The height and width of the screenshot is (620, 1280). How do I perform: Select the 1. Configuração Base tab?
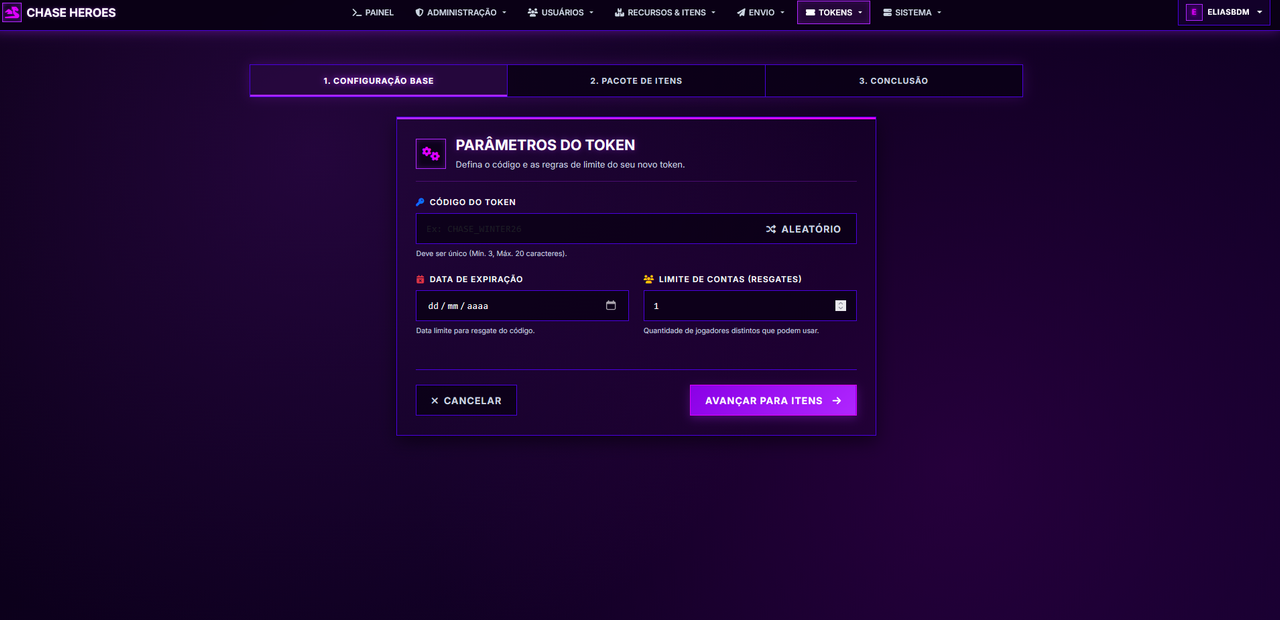click(378, 80)
